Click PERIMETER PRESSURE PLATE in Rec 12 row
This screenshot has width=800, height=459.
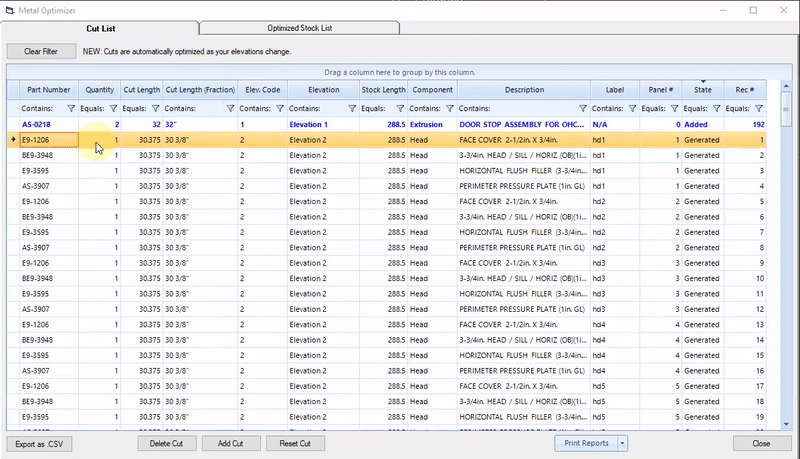(x=524, y=309)
